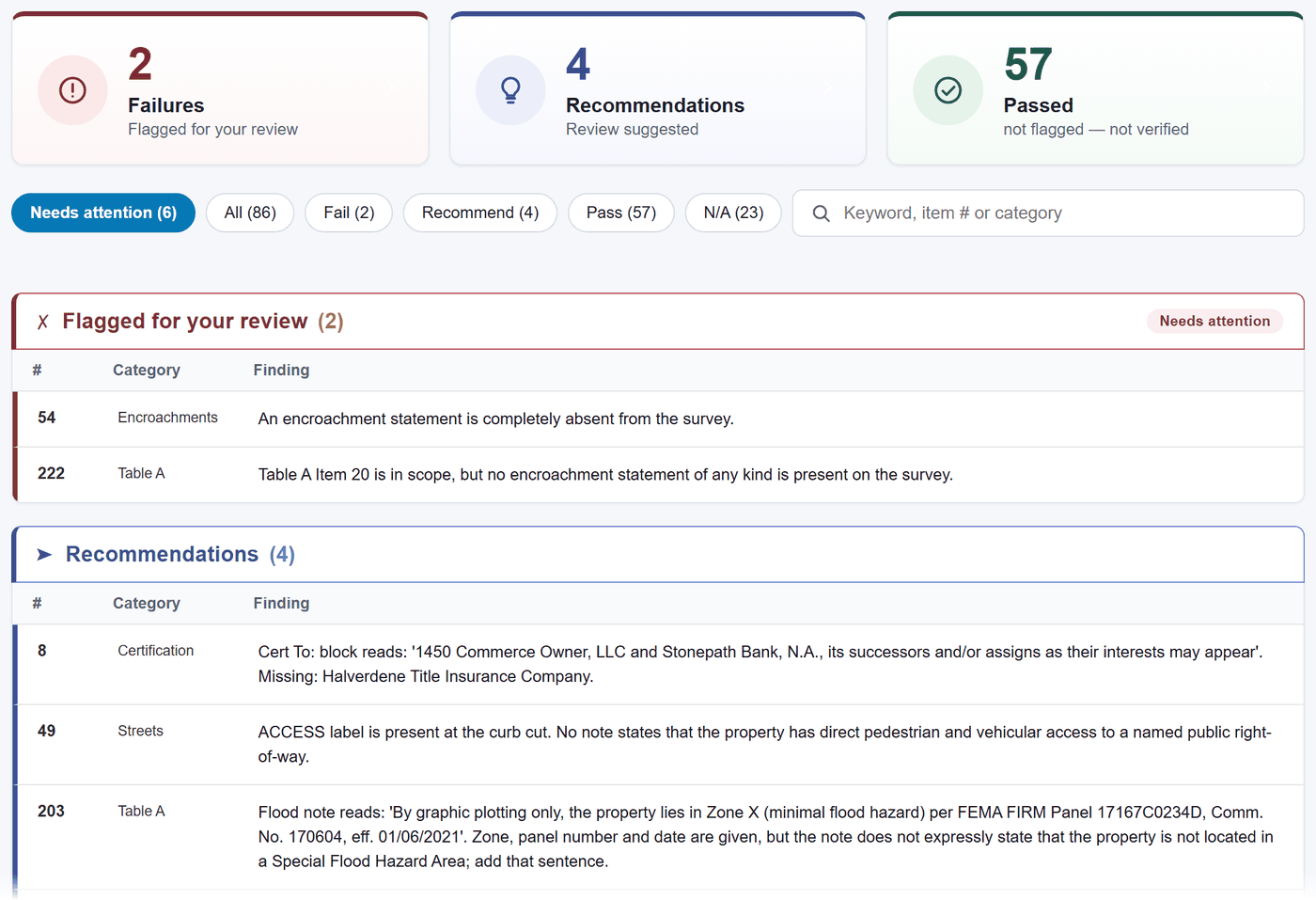
Task: Select item number 54 in the flagged table
Action: (47, 418)
